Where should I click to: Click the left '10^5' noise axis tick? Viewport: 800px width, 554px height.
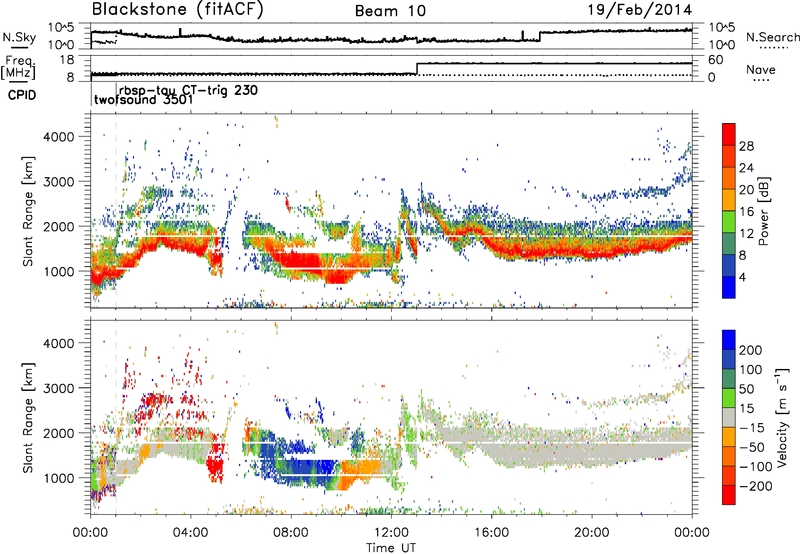61,27
